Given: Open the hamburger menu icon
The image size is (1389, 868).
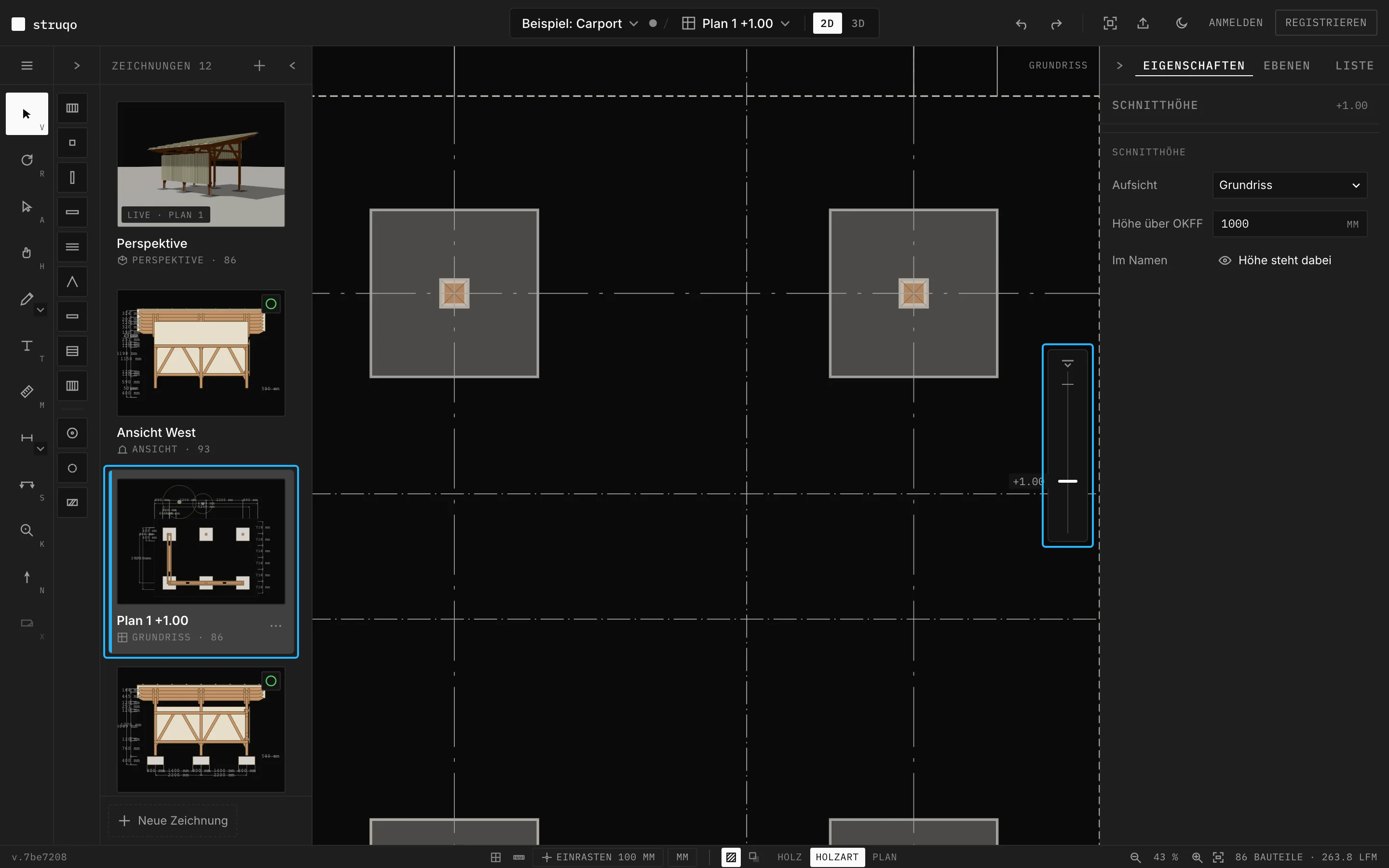Looking at the screenshot, I should (x=27, y=66).
